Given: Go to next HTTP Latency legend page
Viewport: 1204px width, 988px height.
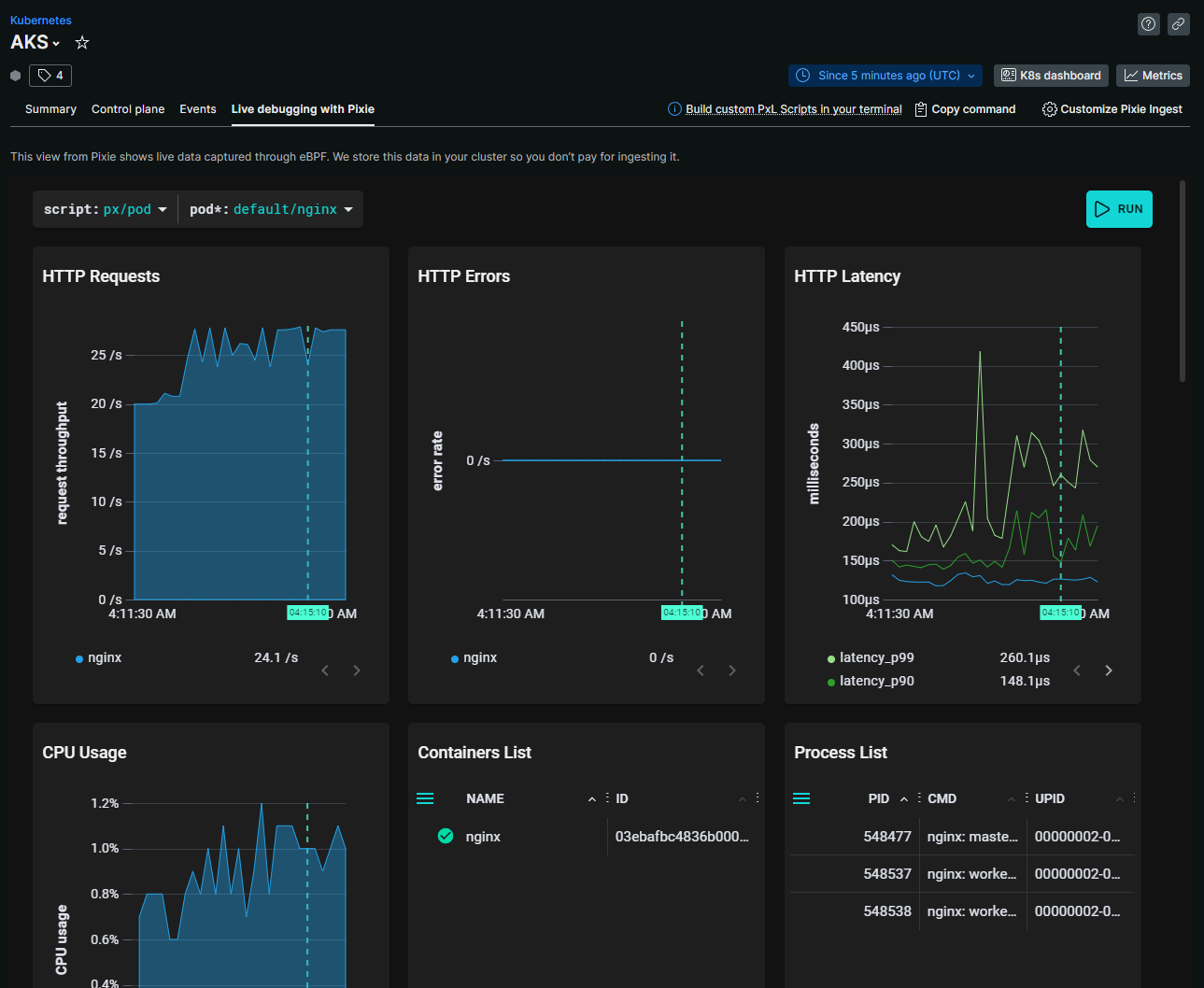Looking at the screenshot, I should click(x=1109, y=670).
